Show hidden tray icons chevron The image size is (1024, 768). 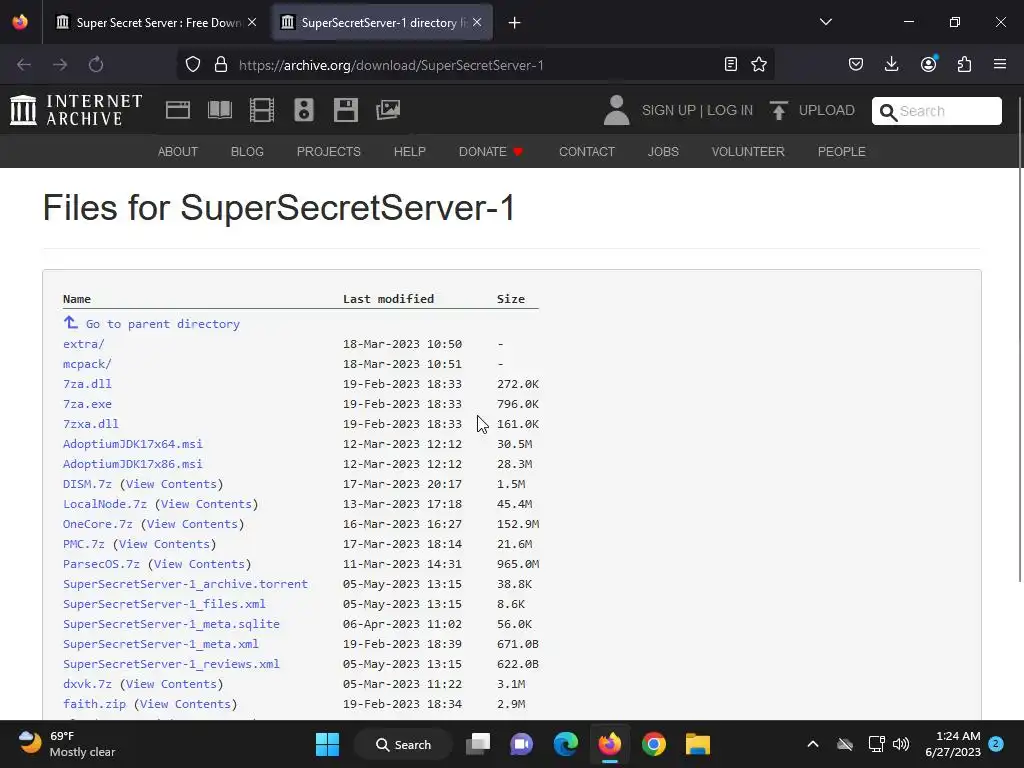point(813,744)
